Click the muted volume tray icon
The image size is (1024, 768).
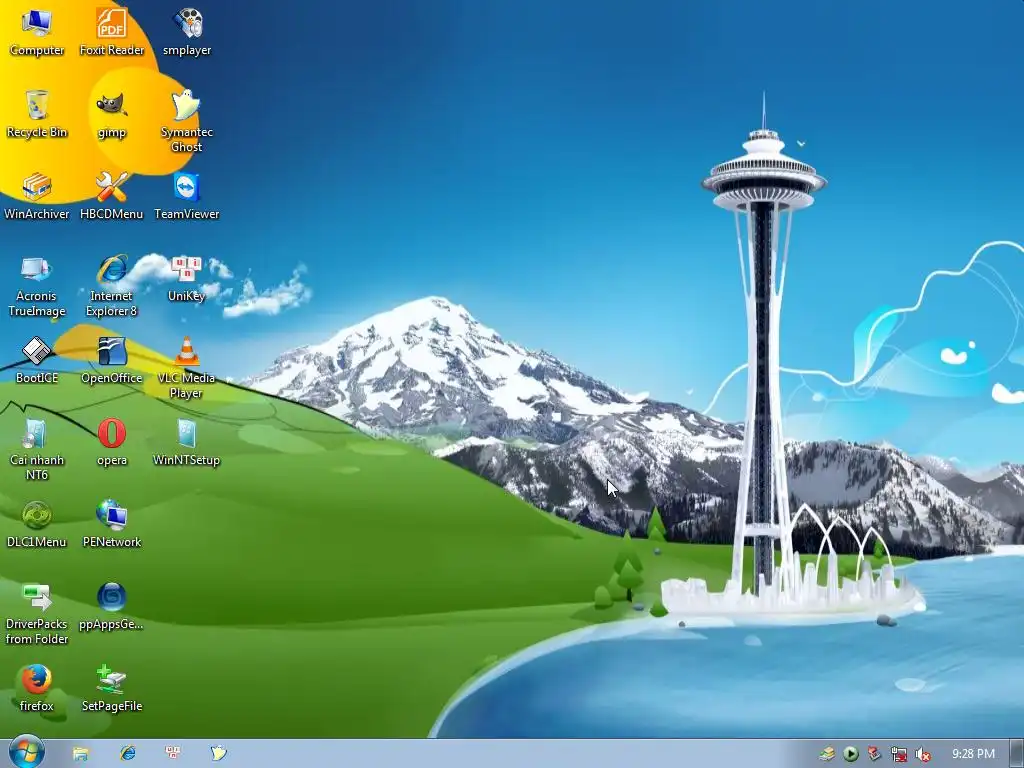click(923, 754)
